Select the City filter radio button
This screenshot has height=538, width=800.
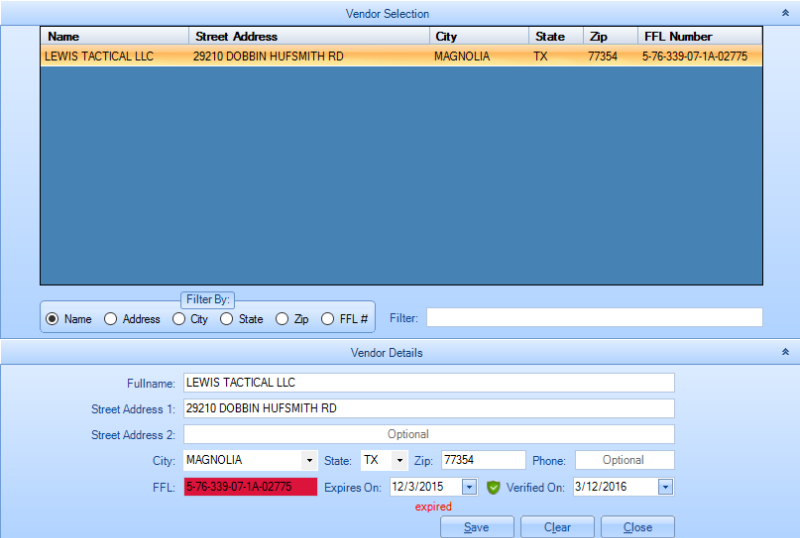point(179,319)
